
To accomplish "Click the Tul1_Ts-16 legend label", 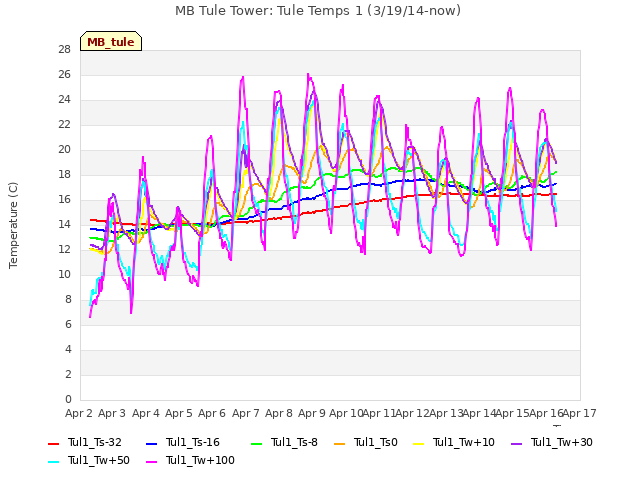I will point(193,442).
